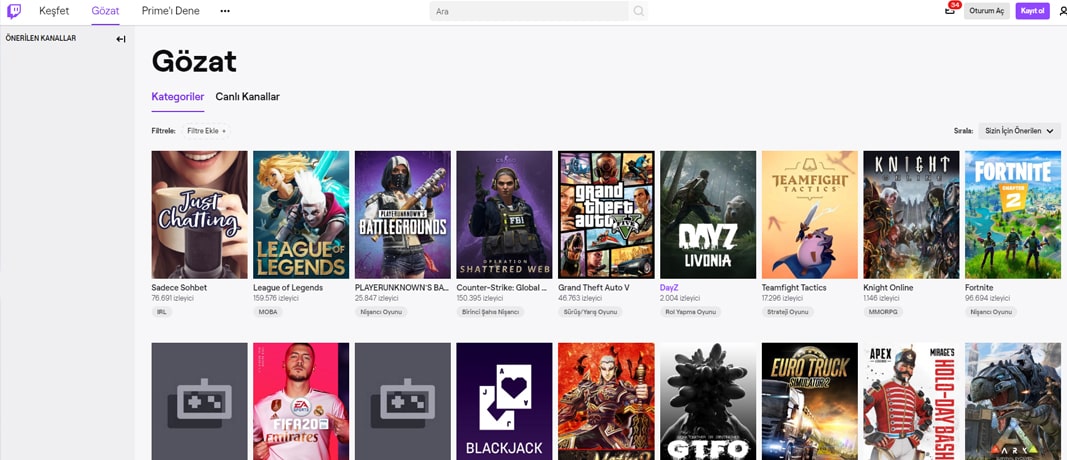Select the Birinci Şahıs Nişancı tag
Viewport: 1067px width, 460px height.
(490, 312)
